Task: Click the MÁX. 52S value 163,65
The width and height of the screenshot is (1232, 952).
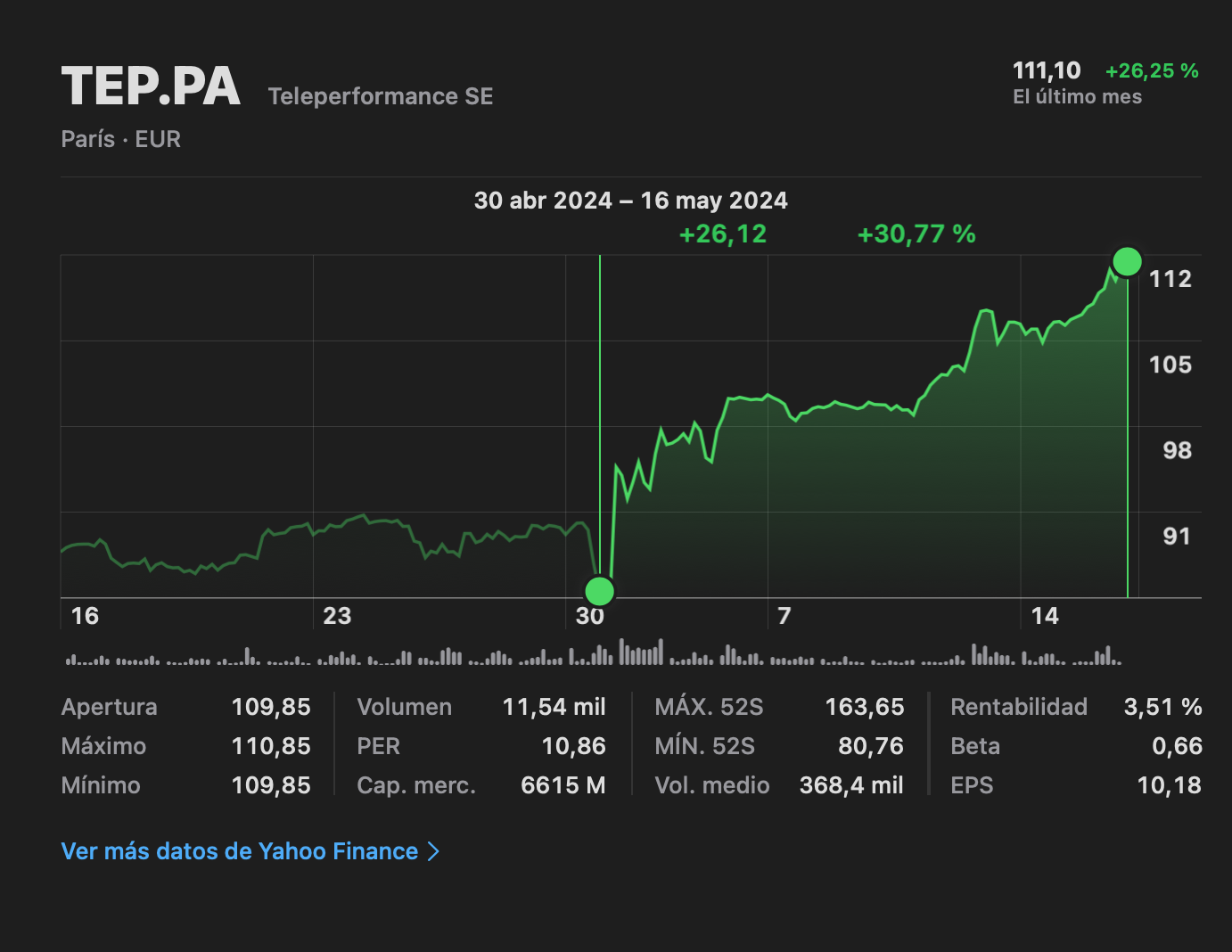Action: point(864,707)
